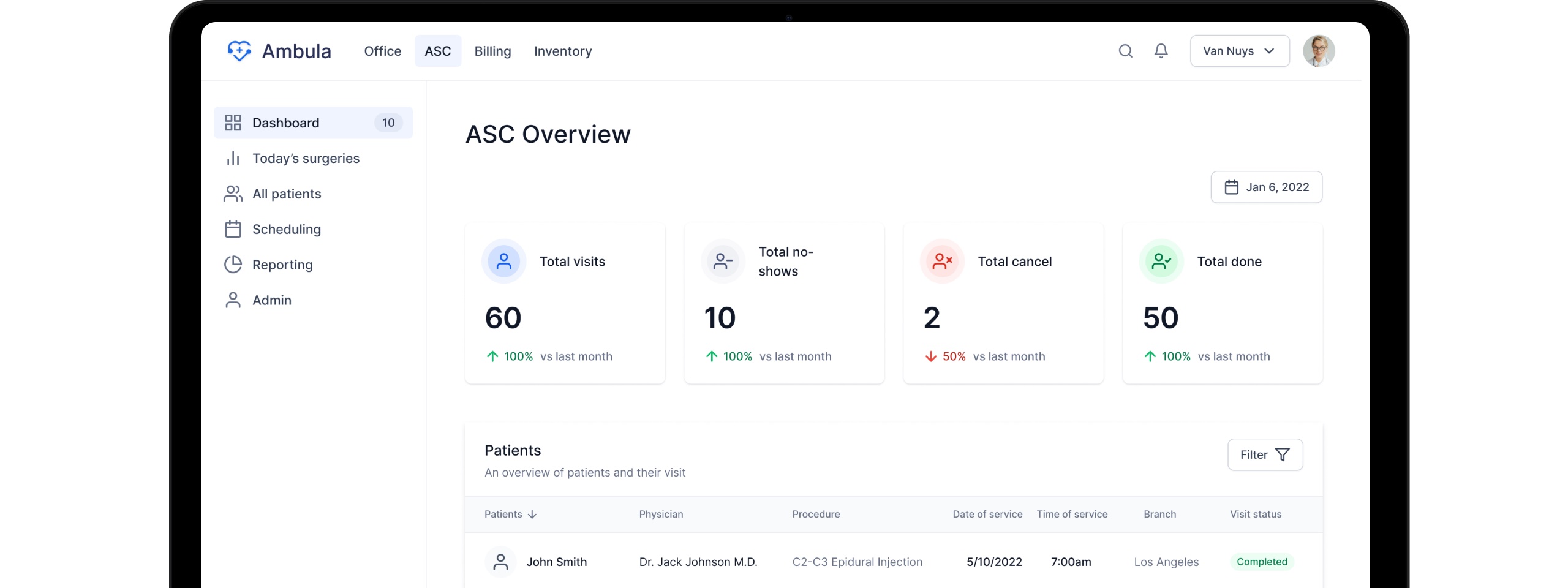The width and height of the screenshot is (1568, 588).
Task: Click the Los Angeles branch cell
Action: point(1166,562)
